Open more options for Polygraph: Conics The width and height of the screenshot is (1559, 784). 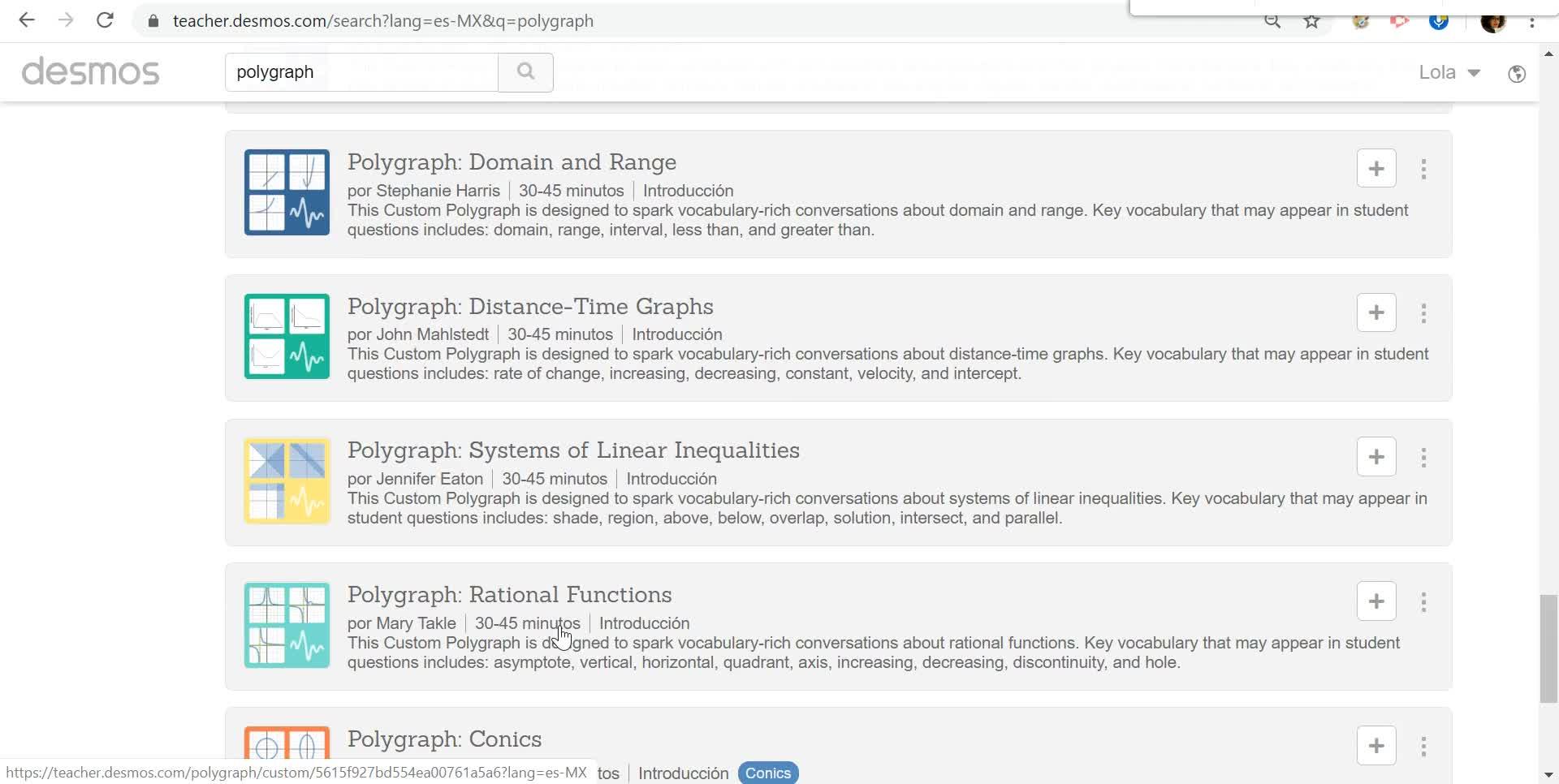(x=1423, y=747)
